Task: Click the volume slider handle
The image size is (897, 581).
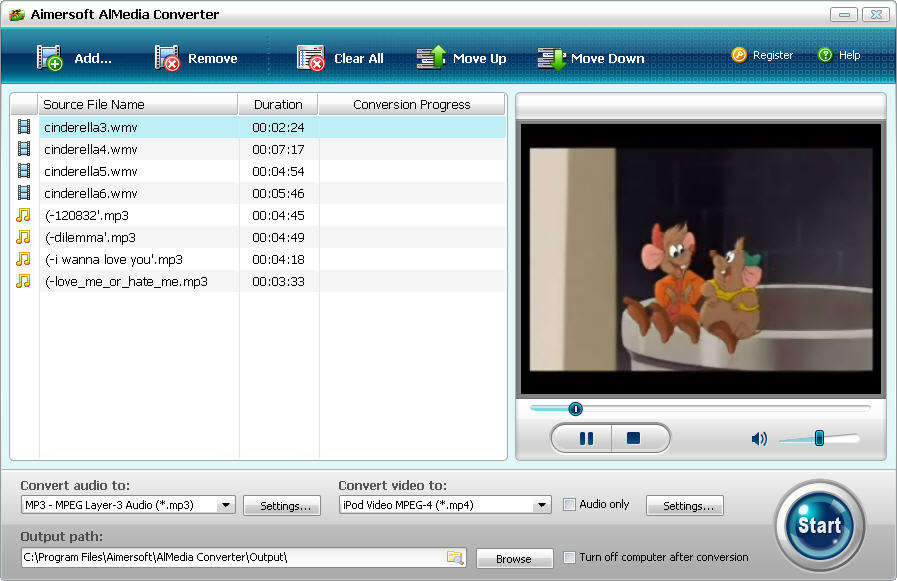Action: [x=819, y=438]
